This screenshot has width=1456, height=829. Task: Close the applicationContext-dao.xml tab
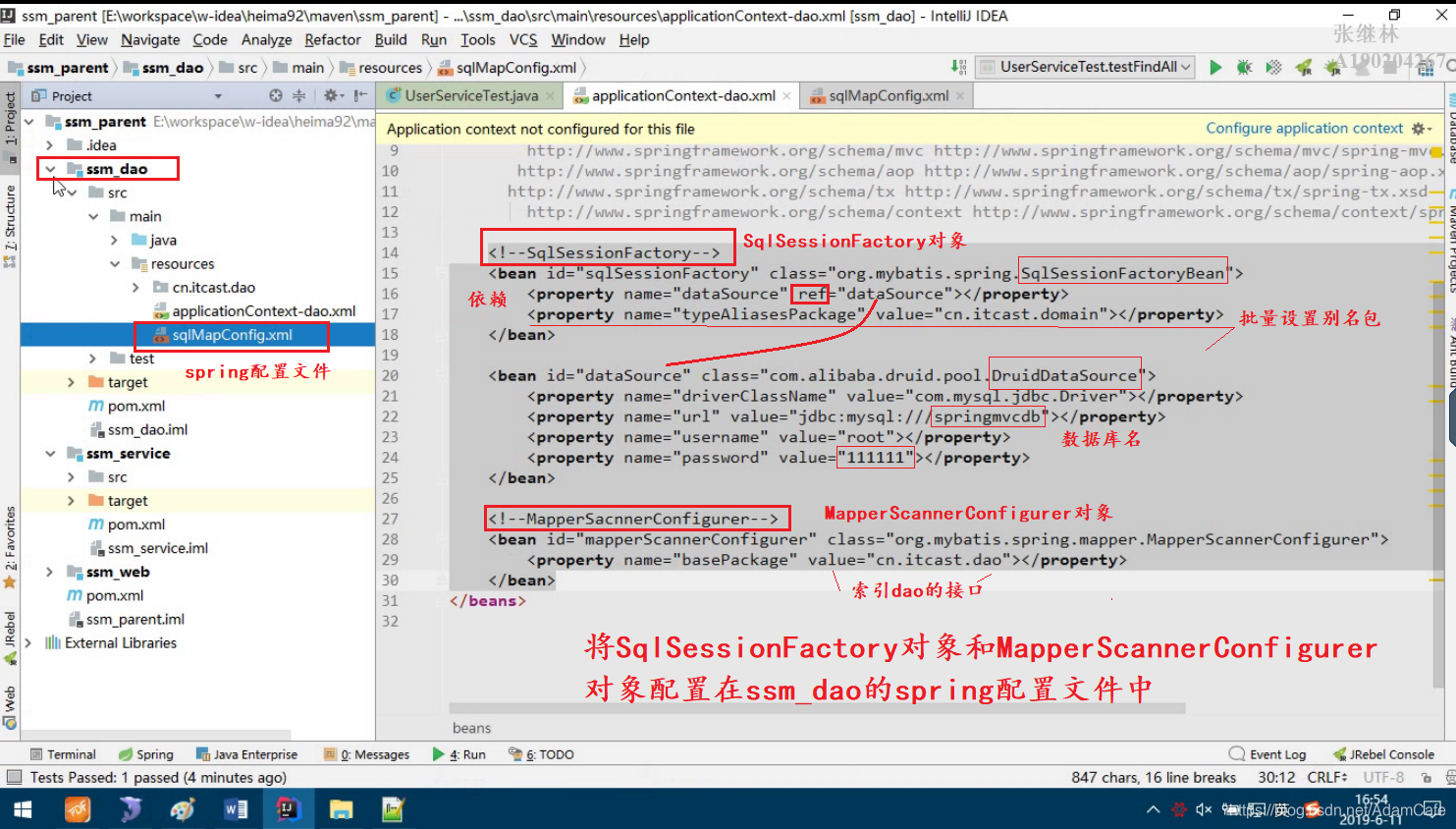coord(787,95)
